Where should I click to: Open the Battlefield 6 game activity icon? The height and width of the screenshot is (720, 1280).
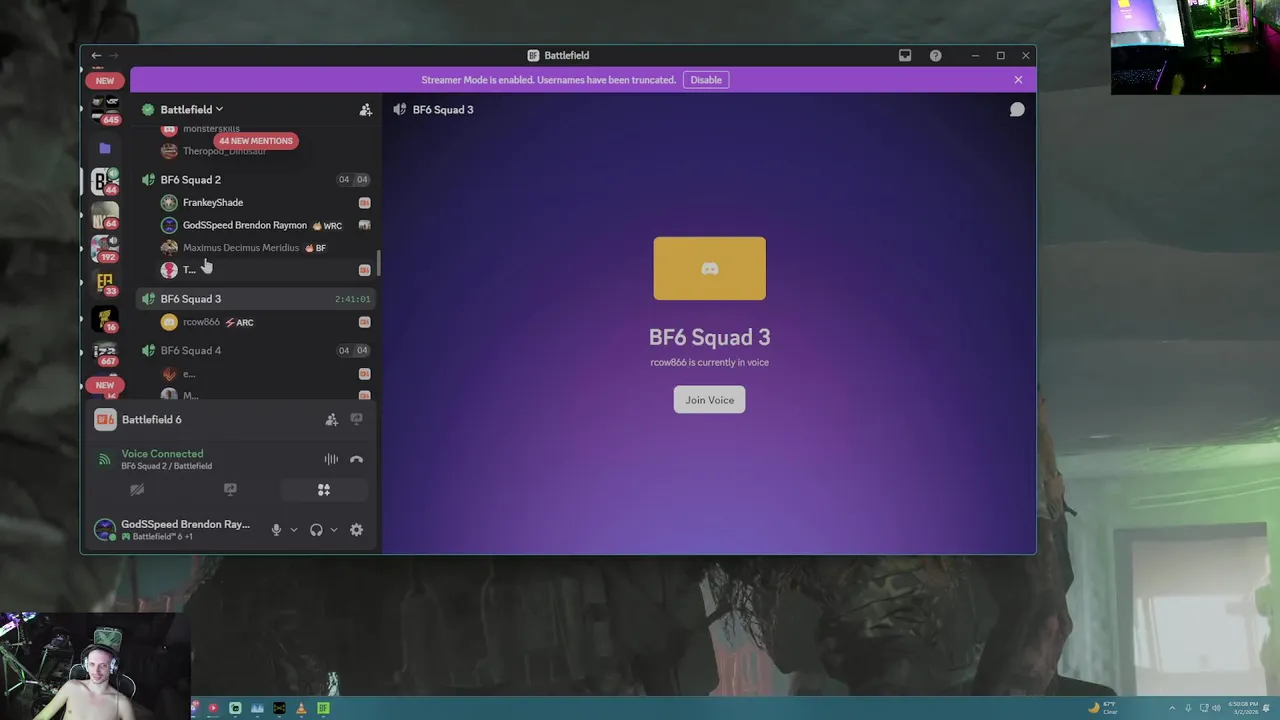(105, 420)
